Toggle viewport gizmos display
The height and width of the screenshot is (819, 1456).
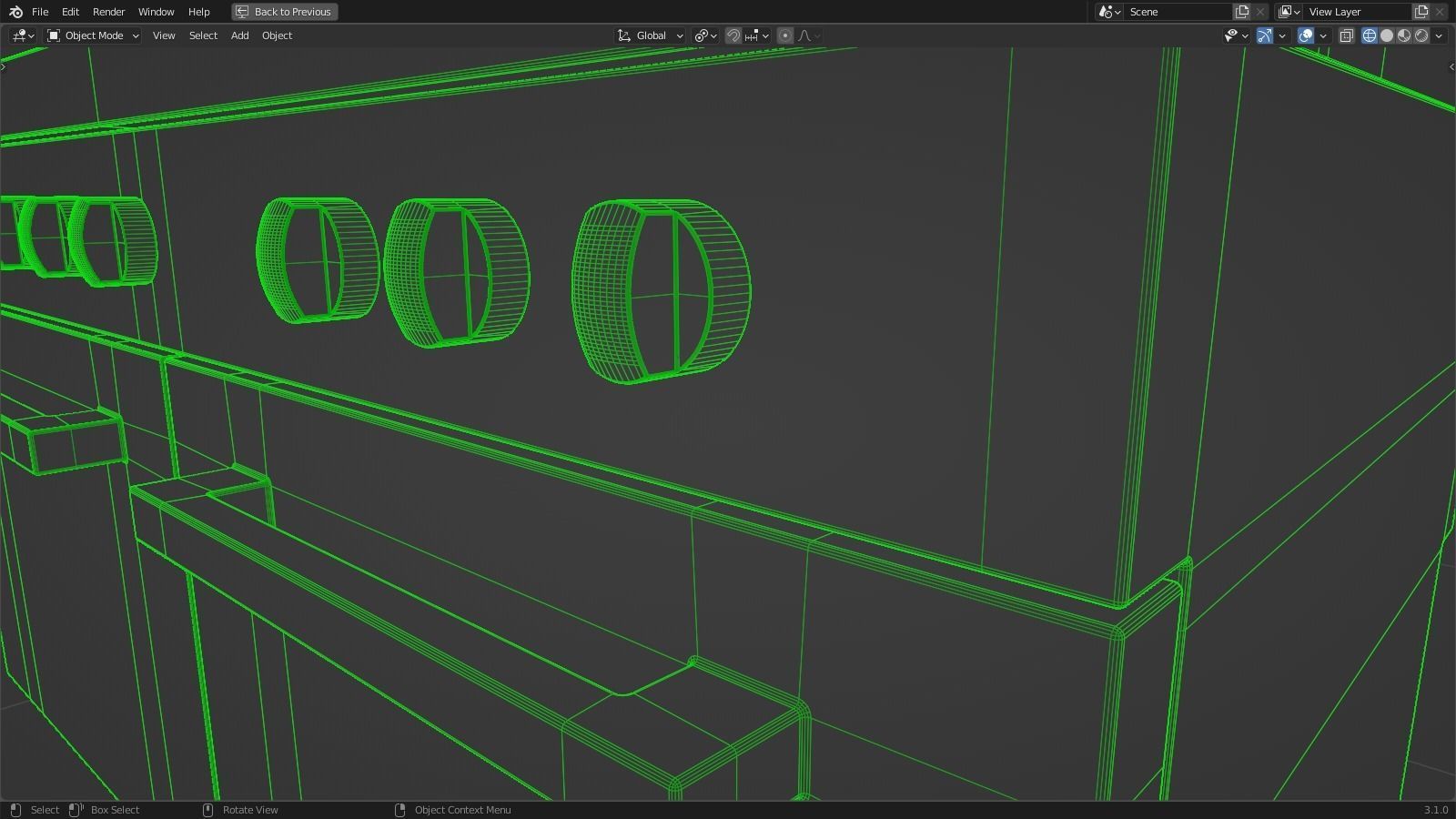(x=1265, y=35)
